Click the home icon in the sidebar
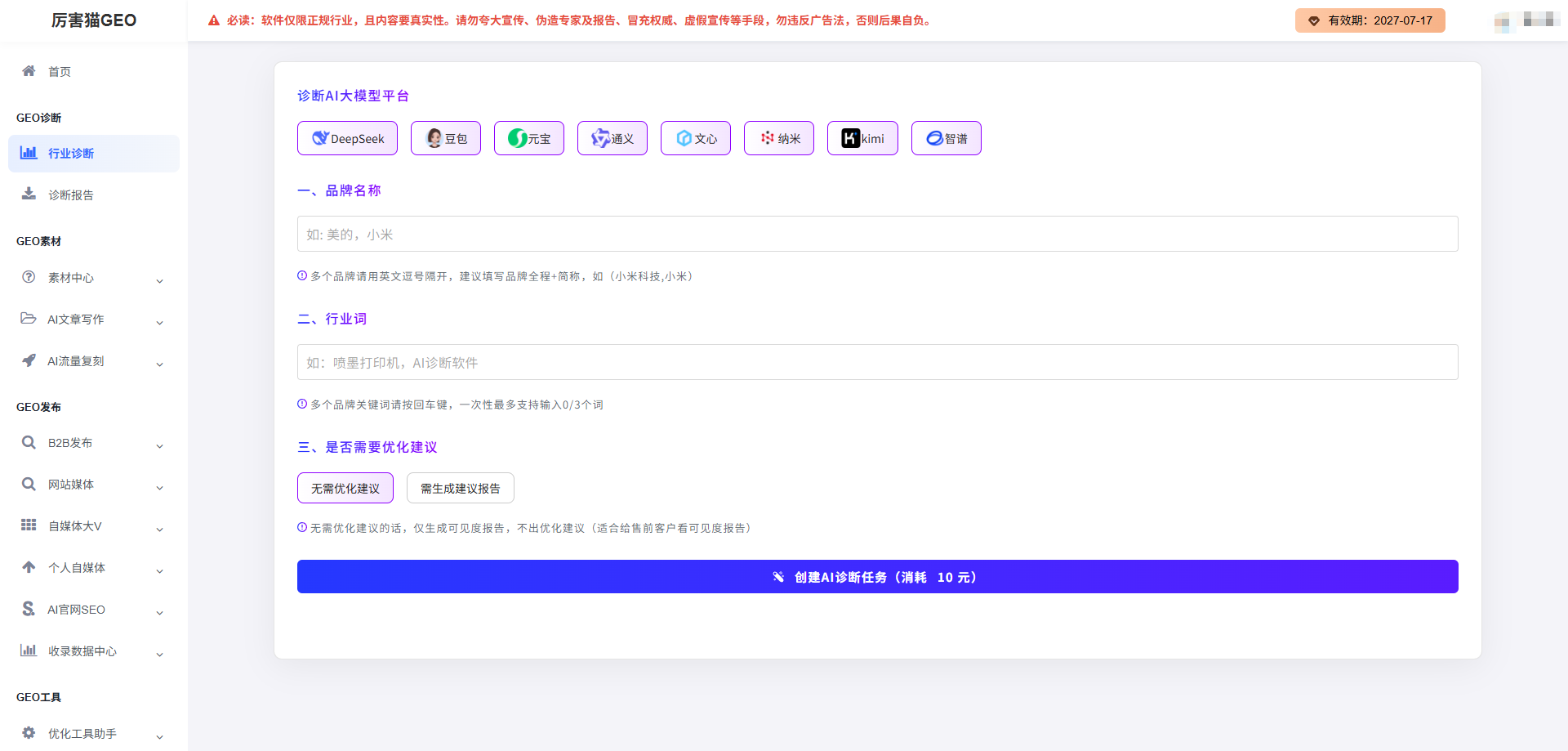 [x=29, y=71]
